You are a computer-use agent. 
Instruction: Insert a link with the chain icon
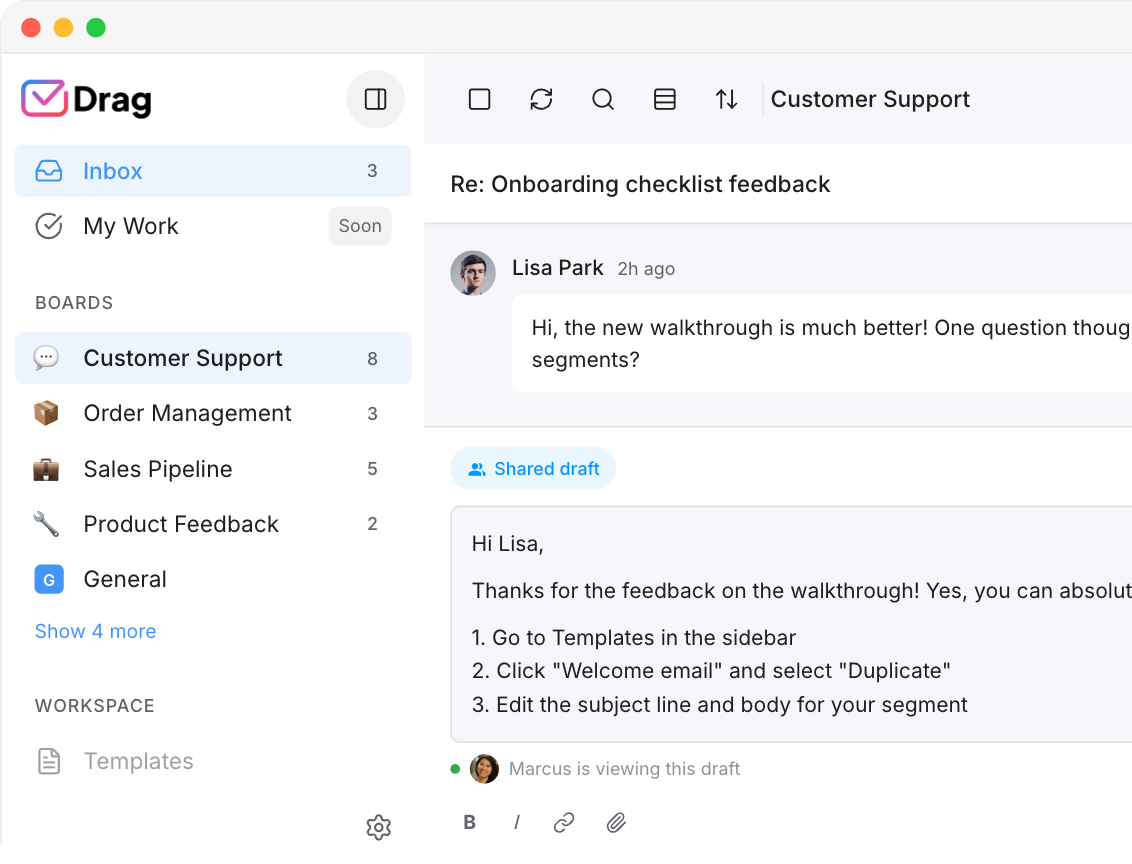coord(564,822)
